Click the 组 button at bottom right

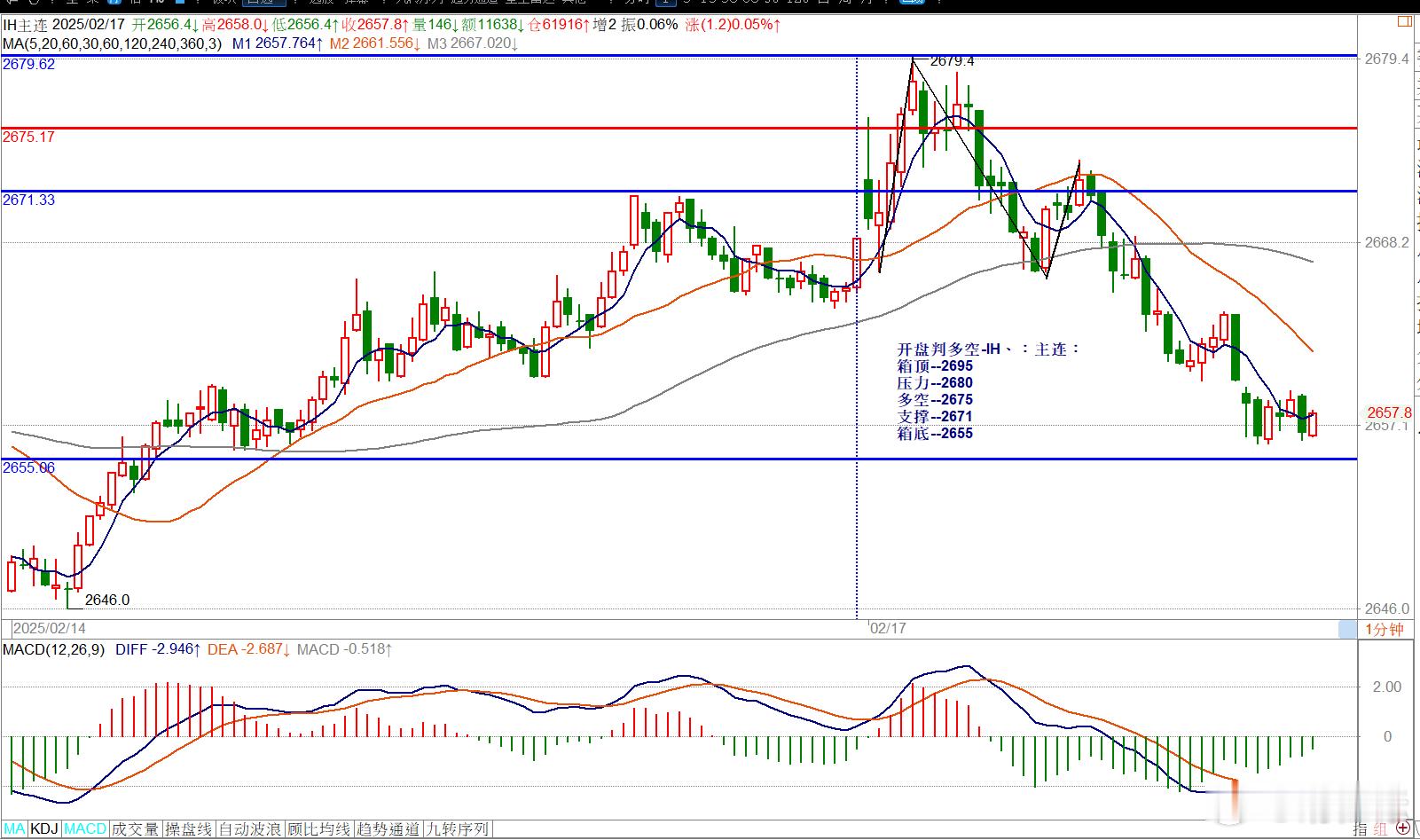(1381, 829)
